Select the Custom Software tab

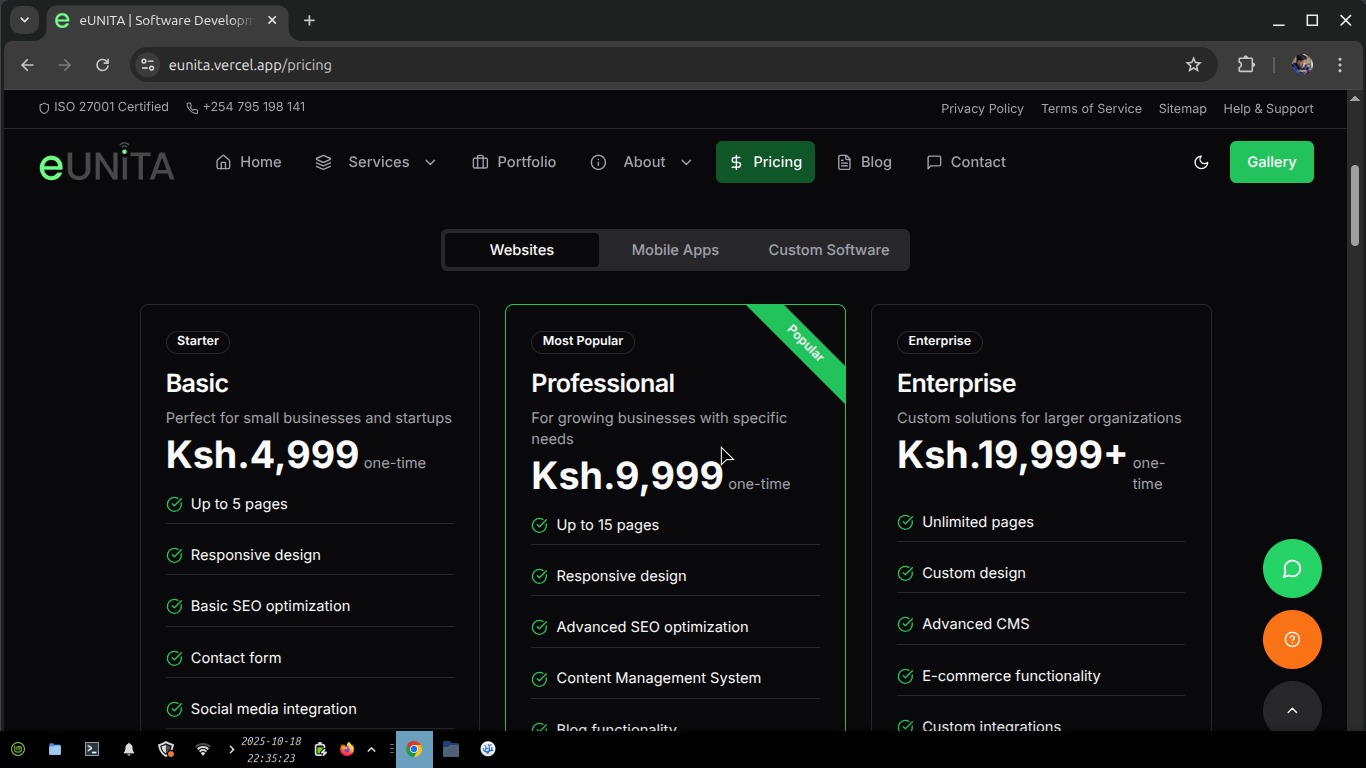828,250
